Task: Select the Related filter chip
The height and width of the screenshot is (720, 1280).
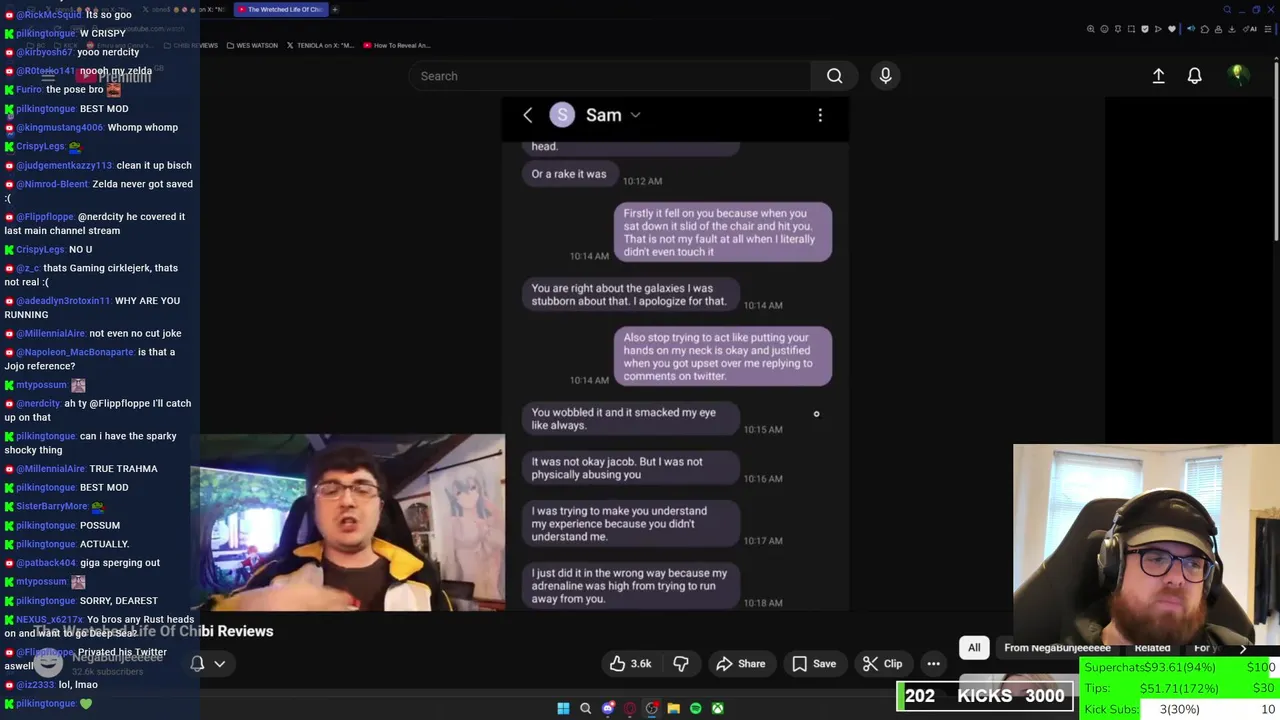Action: (1152, 647)
